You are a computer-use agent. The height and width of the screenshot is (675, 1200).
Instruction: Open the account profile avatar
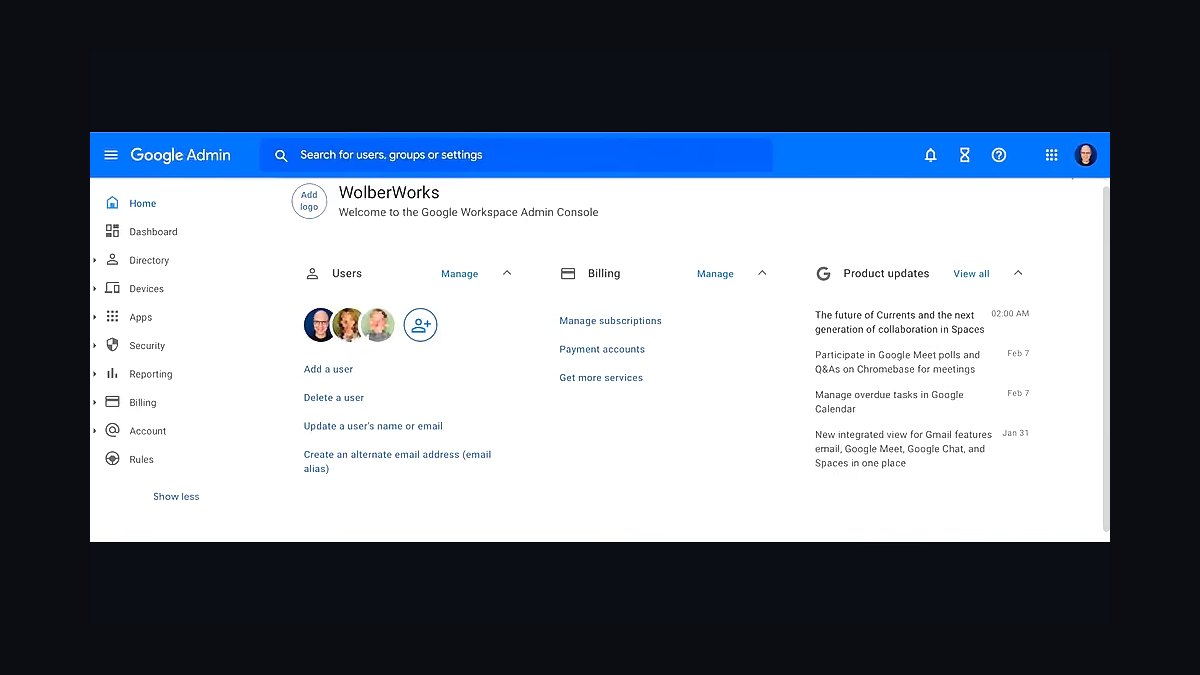1085,155
